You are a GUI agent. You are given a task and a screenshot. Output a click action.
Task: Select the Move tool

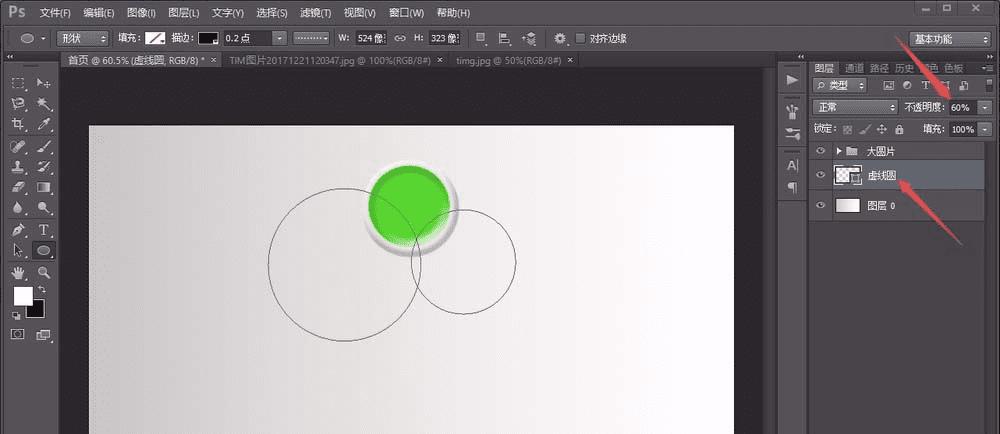(43, 83)
